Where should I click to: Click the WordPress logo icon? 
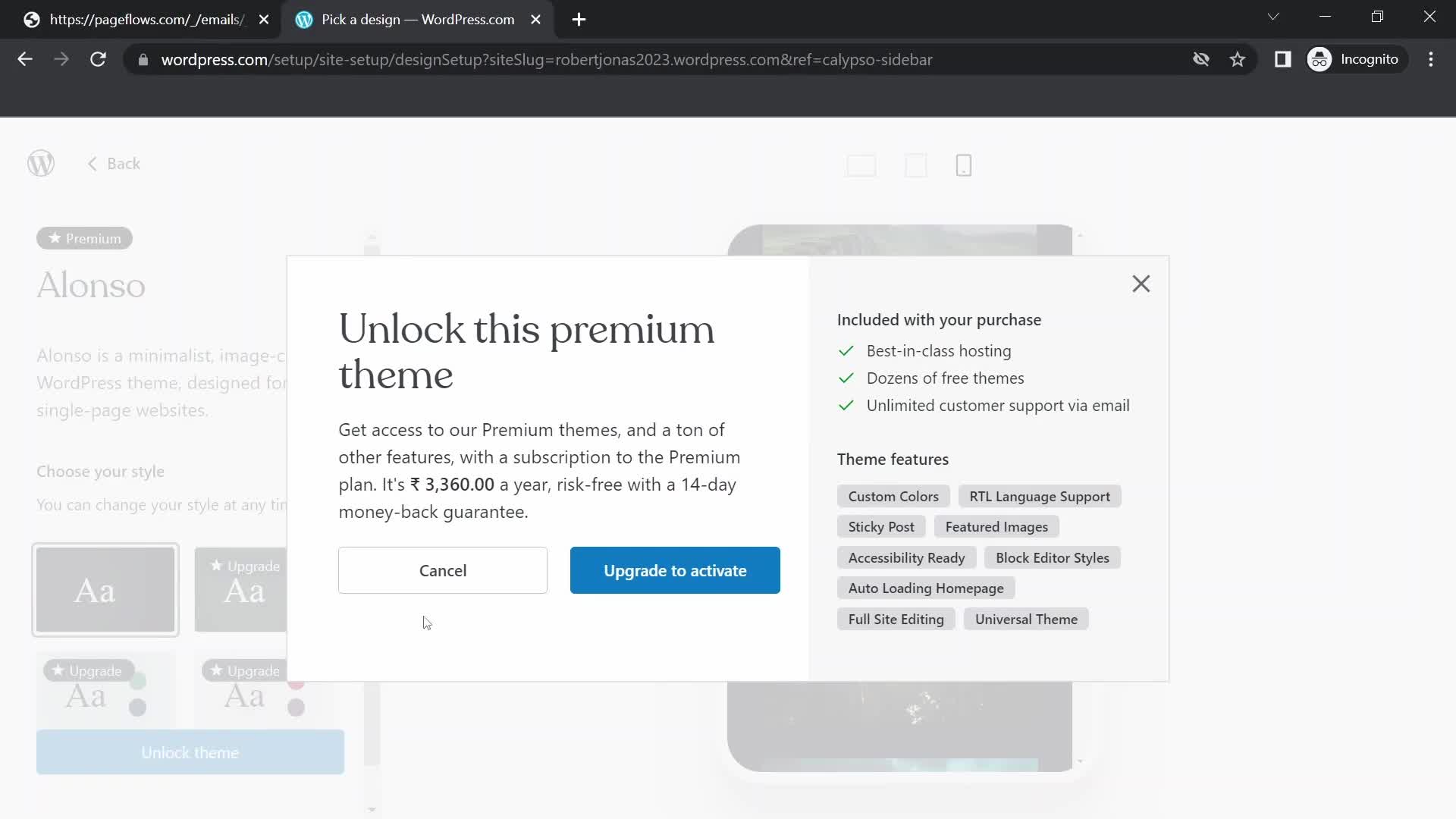pyautogui.click(x=40, y=163)
